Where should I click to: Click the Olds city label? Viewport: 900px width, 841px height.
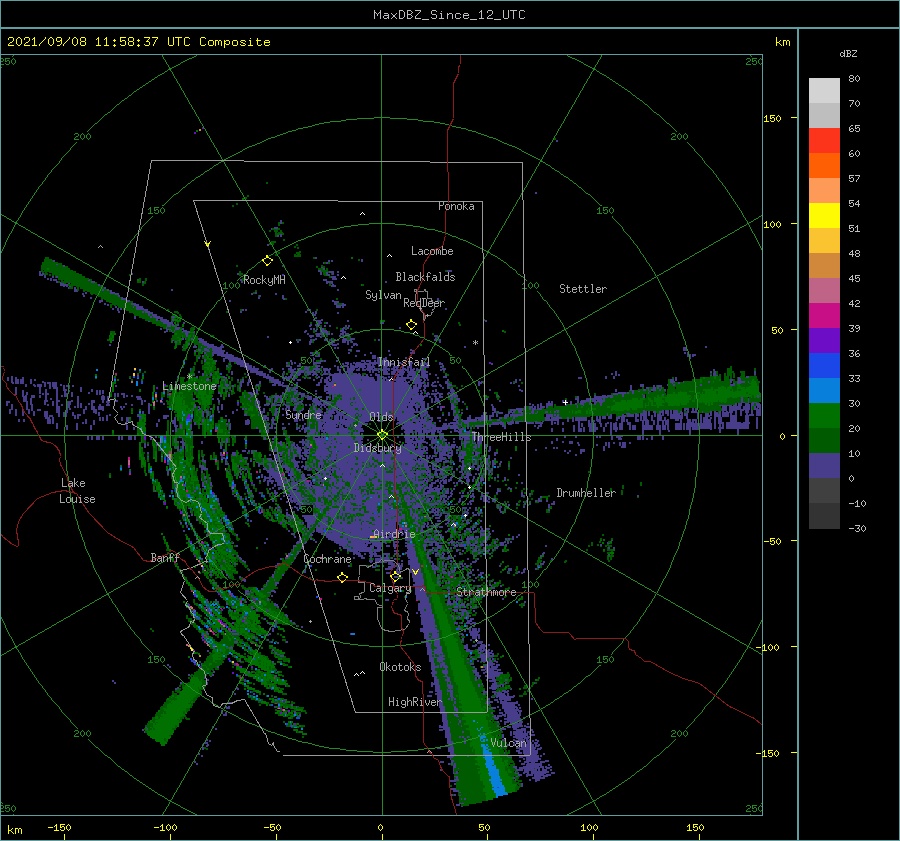click(381, 416)
